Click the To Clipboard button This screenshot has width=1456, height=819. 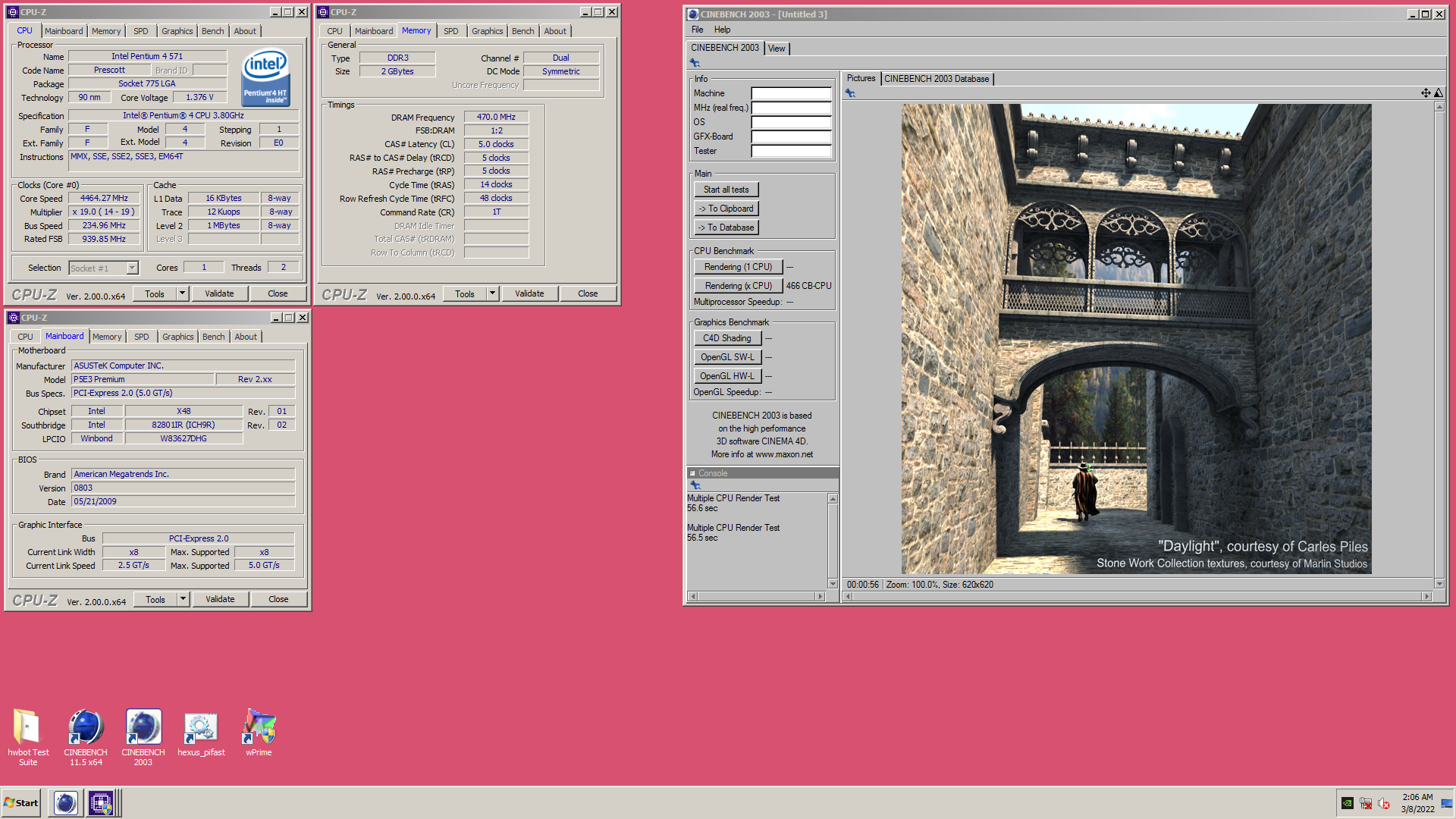726,209
